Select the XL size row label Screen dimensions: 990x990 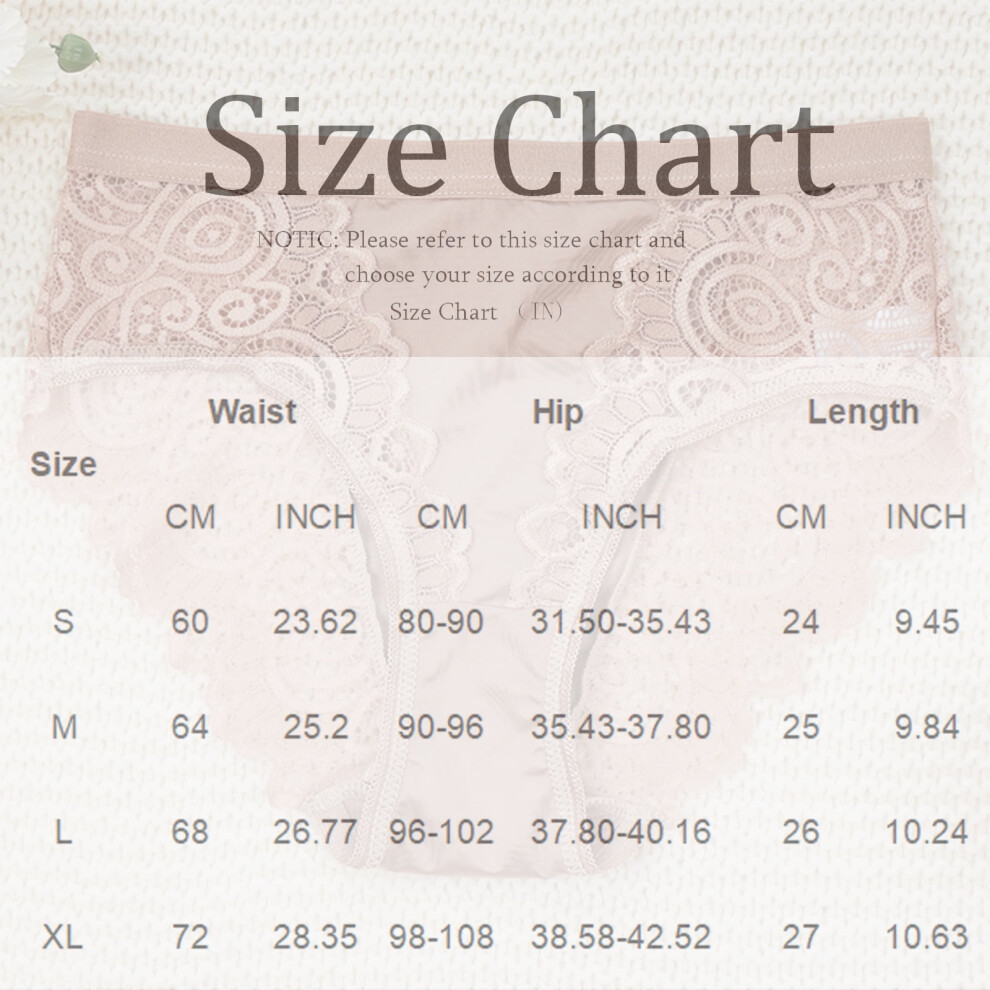(63, 937)
